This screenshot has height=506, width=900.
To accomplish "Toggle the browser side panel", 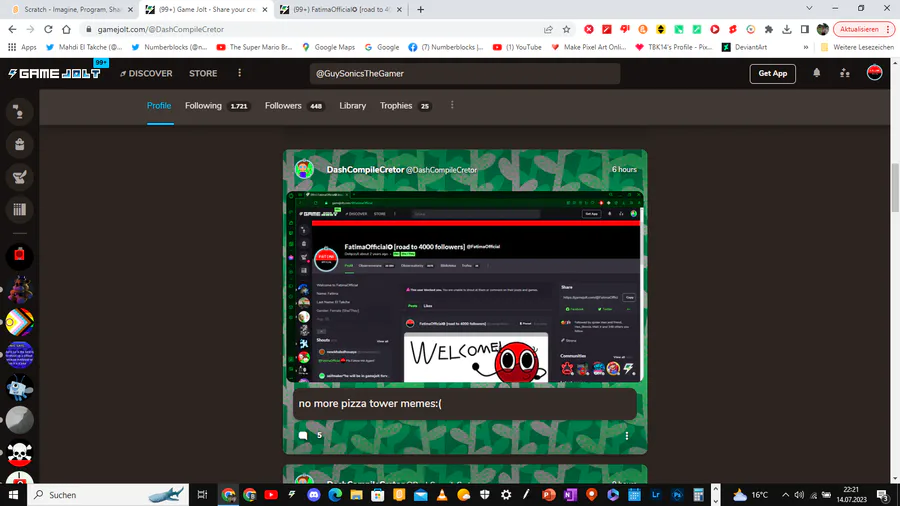I will tap(805, 29).
